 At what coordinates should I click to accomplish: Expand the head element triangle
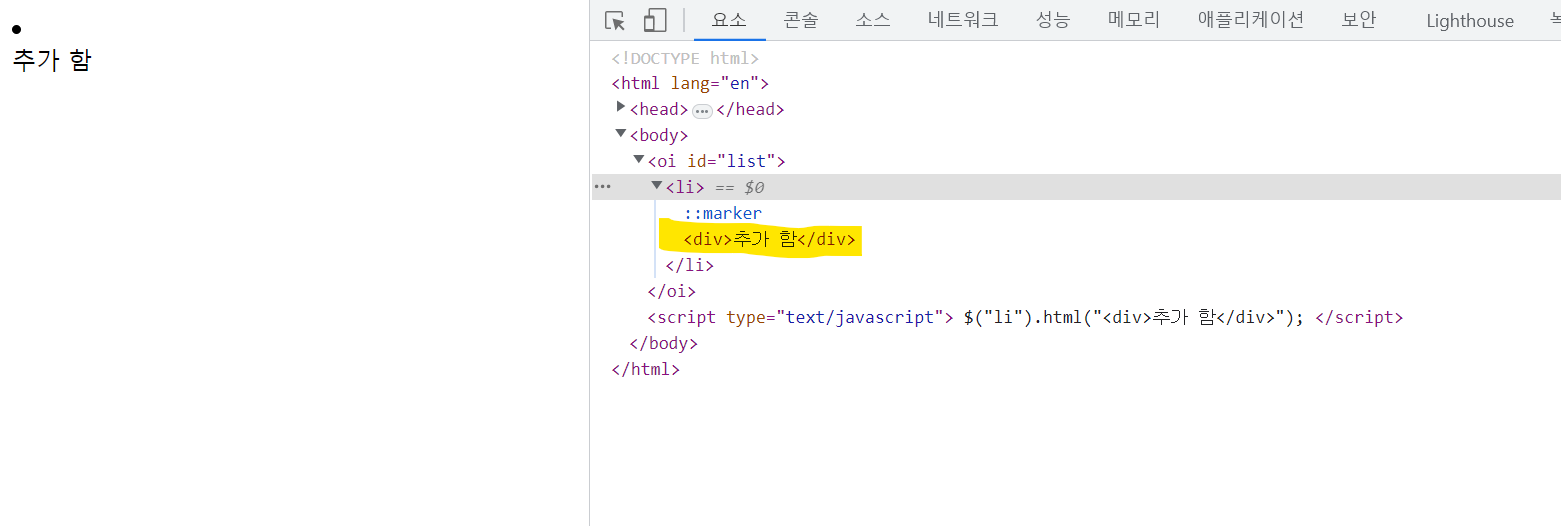coord(621,108)
